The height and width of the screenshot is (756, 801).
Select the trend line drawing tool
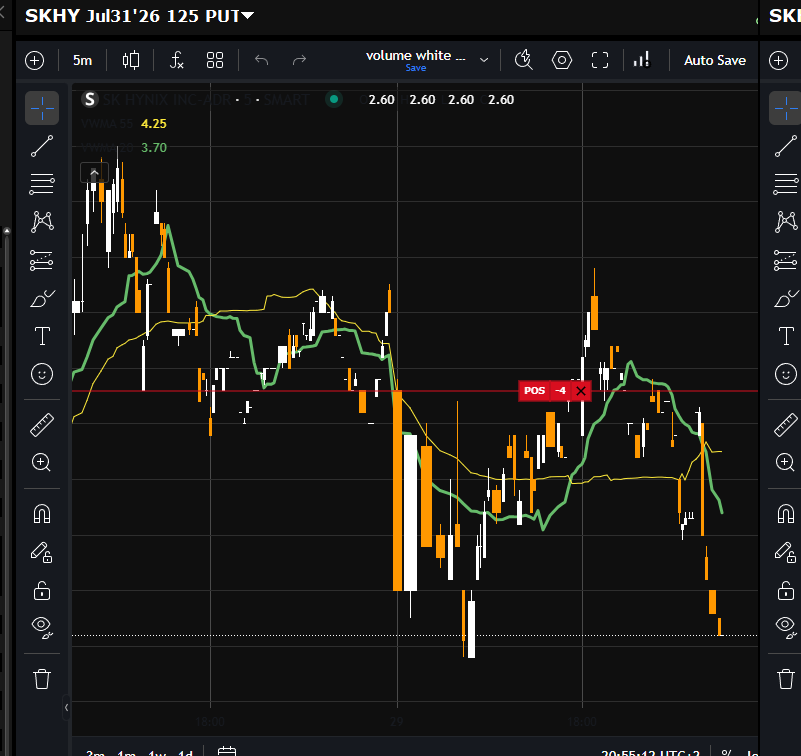click(42, 146)
